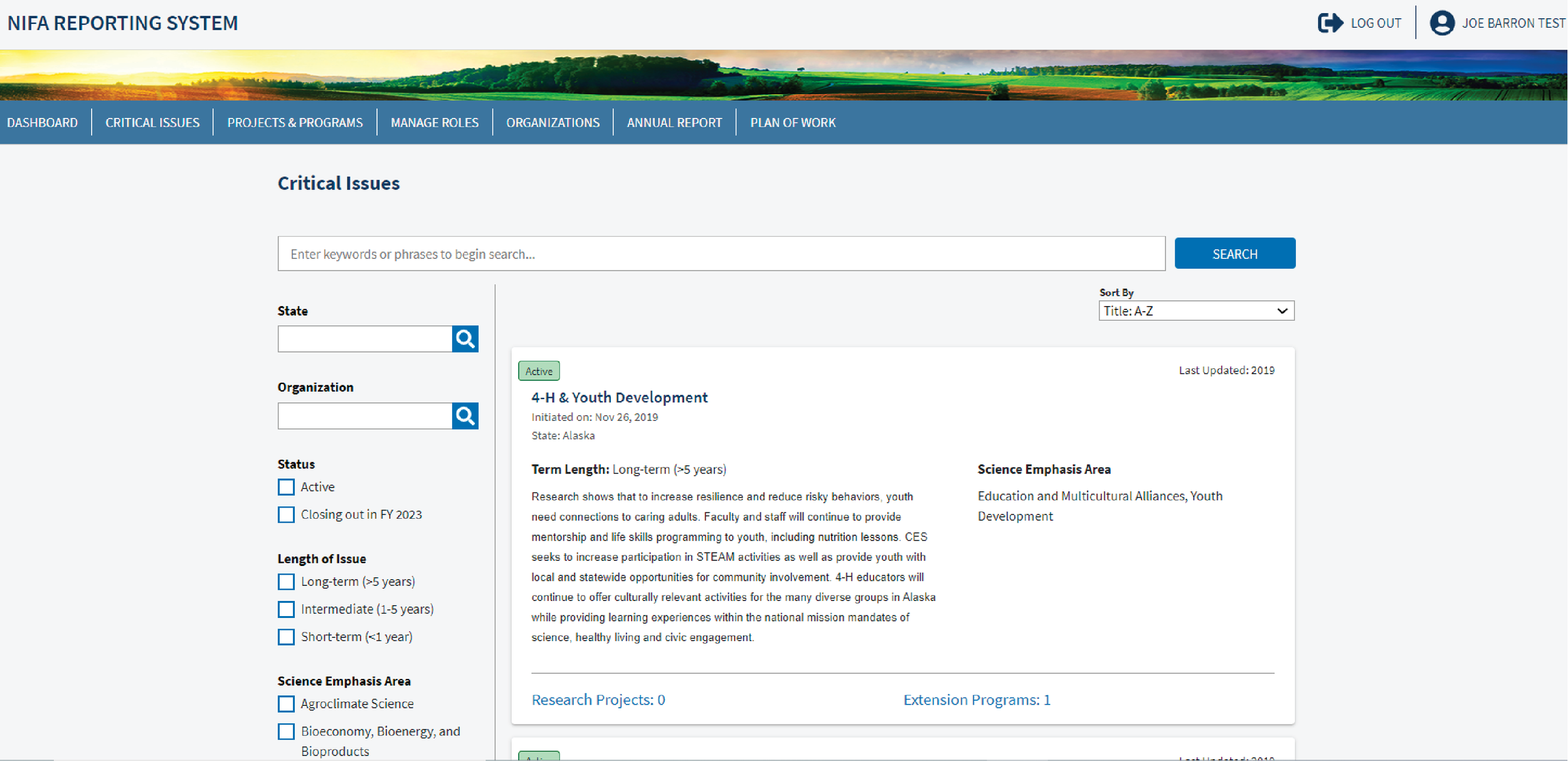
Task: Go to Projects & Programs tab
Action: [x=295, y=122]
